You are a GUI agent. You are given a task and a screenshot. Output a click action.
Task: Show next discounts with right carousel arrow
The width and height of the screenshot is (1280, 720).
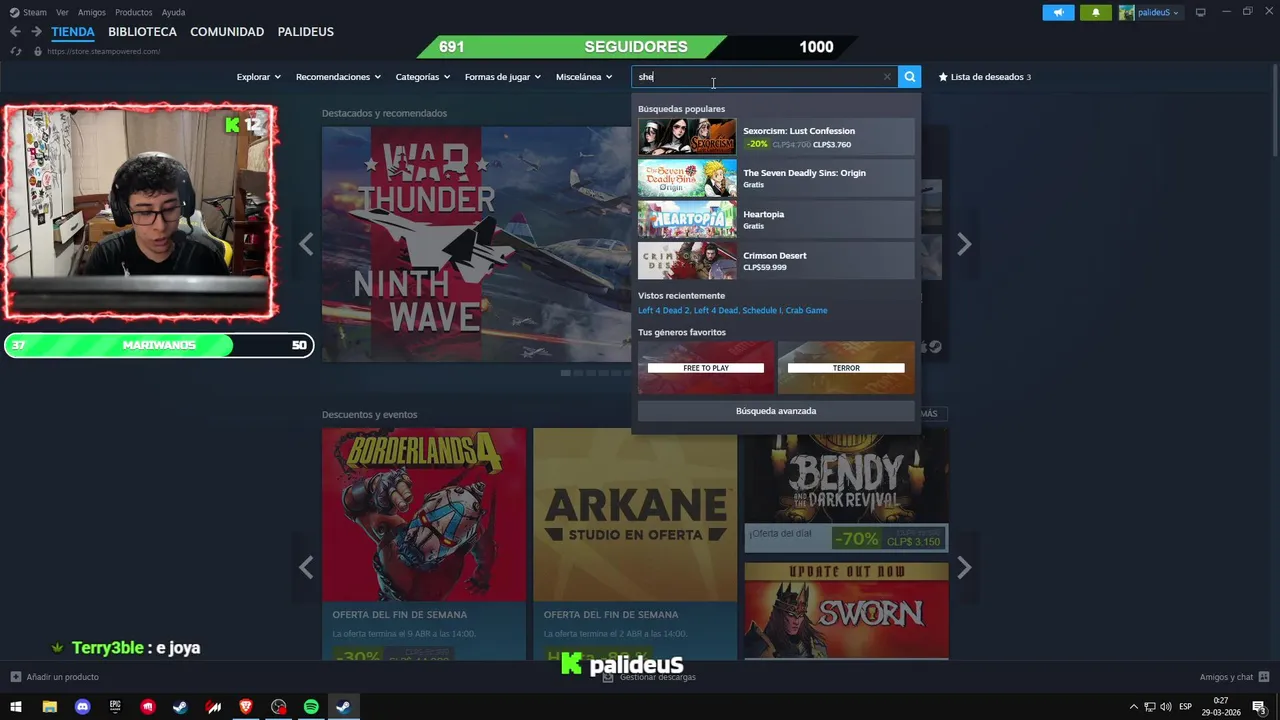point(964,567)
